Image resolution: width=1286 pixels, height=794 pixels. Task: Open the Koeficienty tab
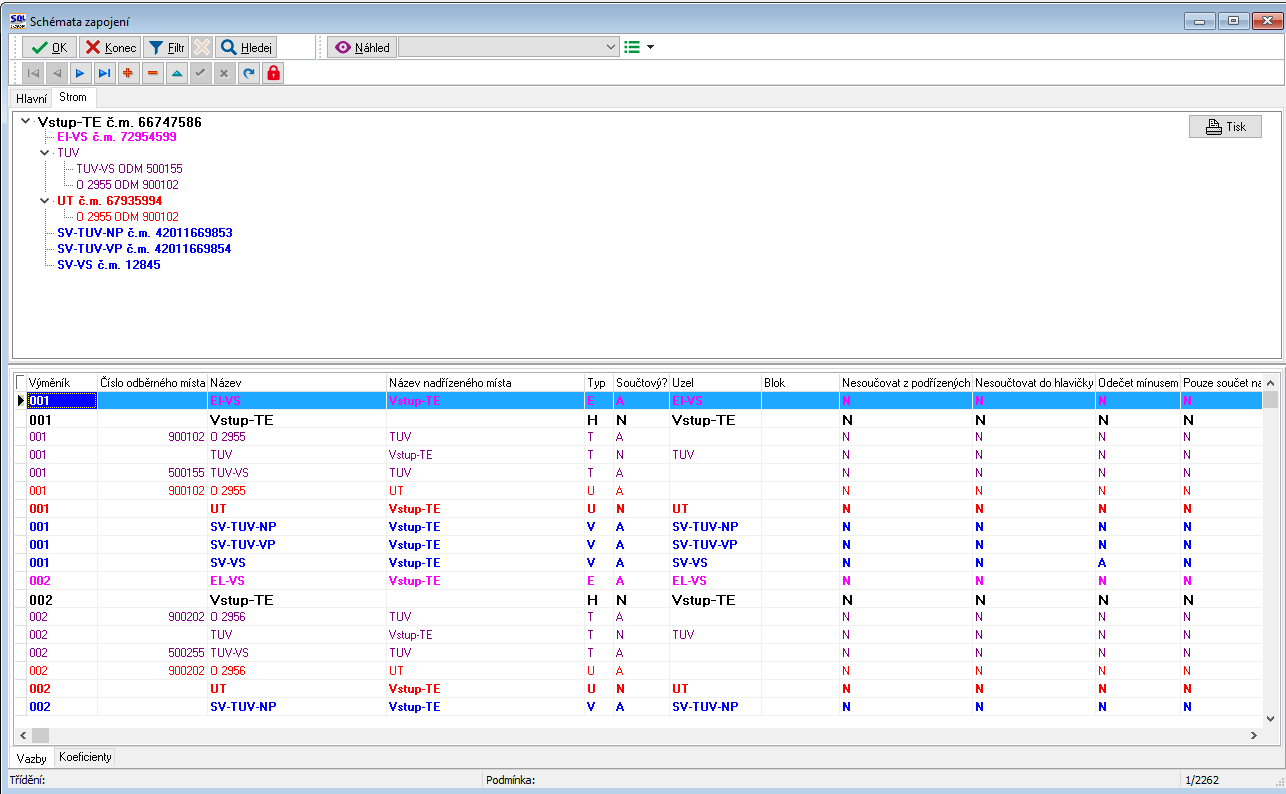tap(85, 757)
